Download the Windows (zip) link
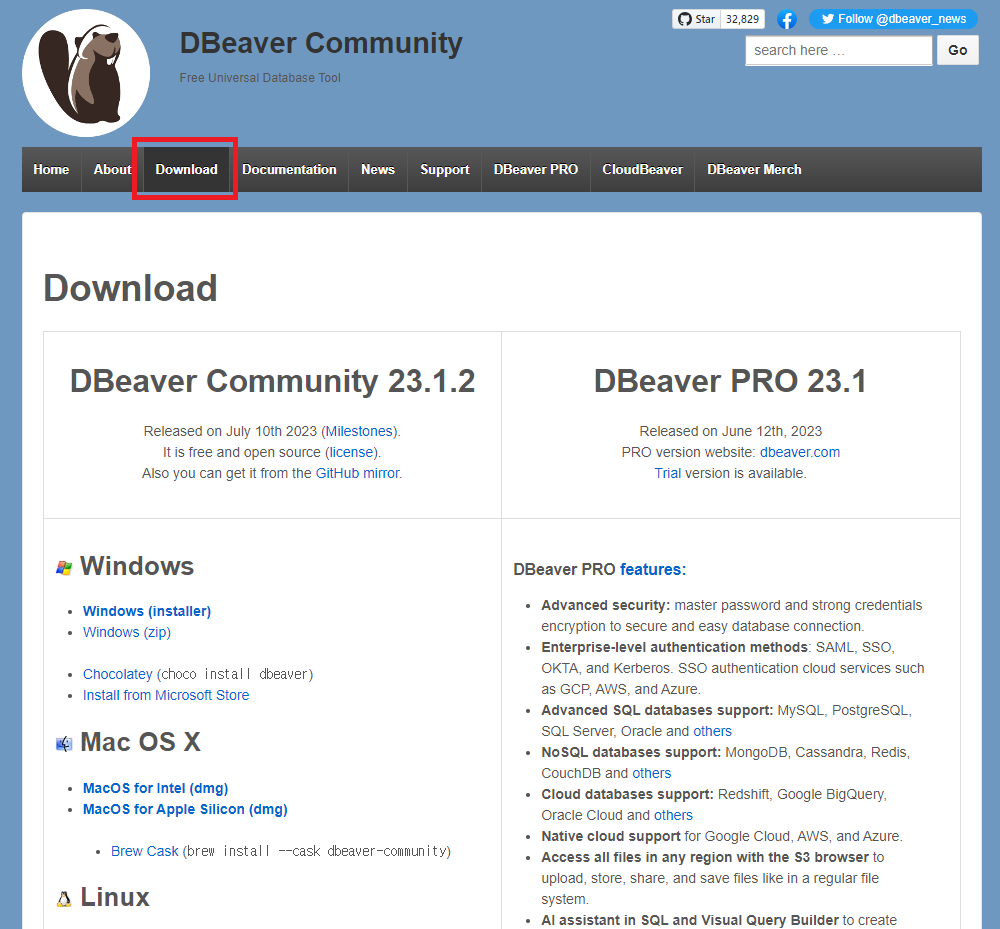Viewport: 1000px width, 929px height. pyautogui.click(x=127, y=632)
